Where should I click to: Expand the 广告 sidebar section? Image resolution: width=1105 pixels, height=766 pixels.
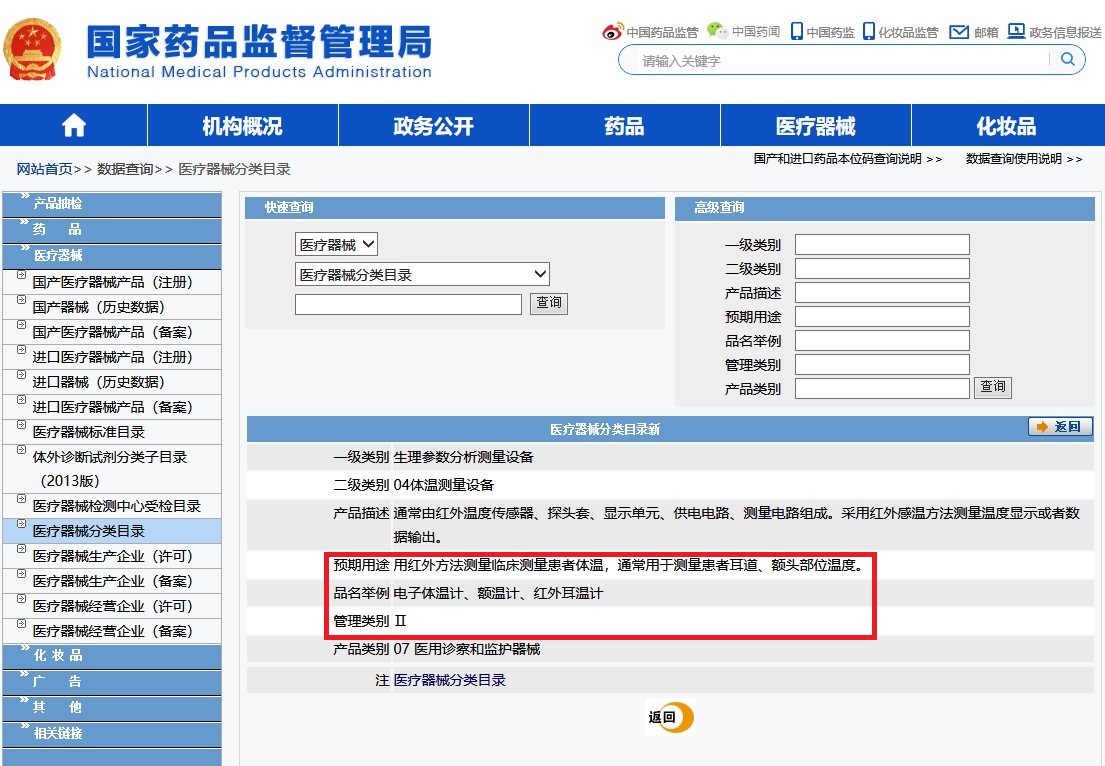coord(112,681)
